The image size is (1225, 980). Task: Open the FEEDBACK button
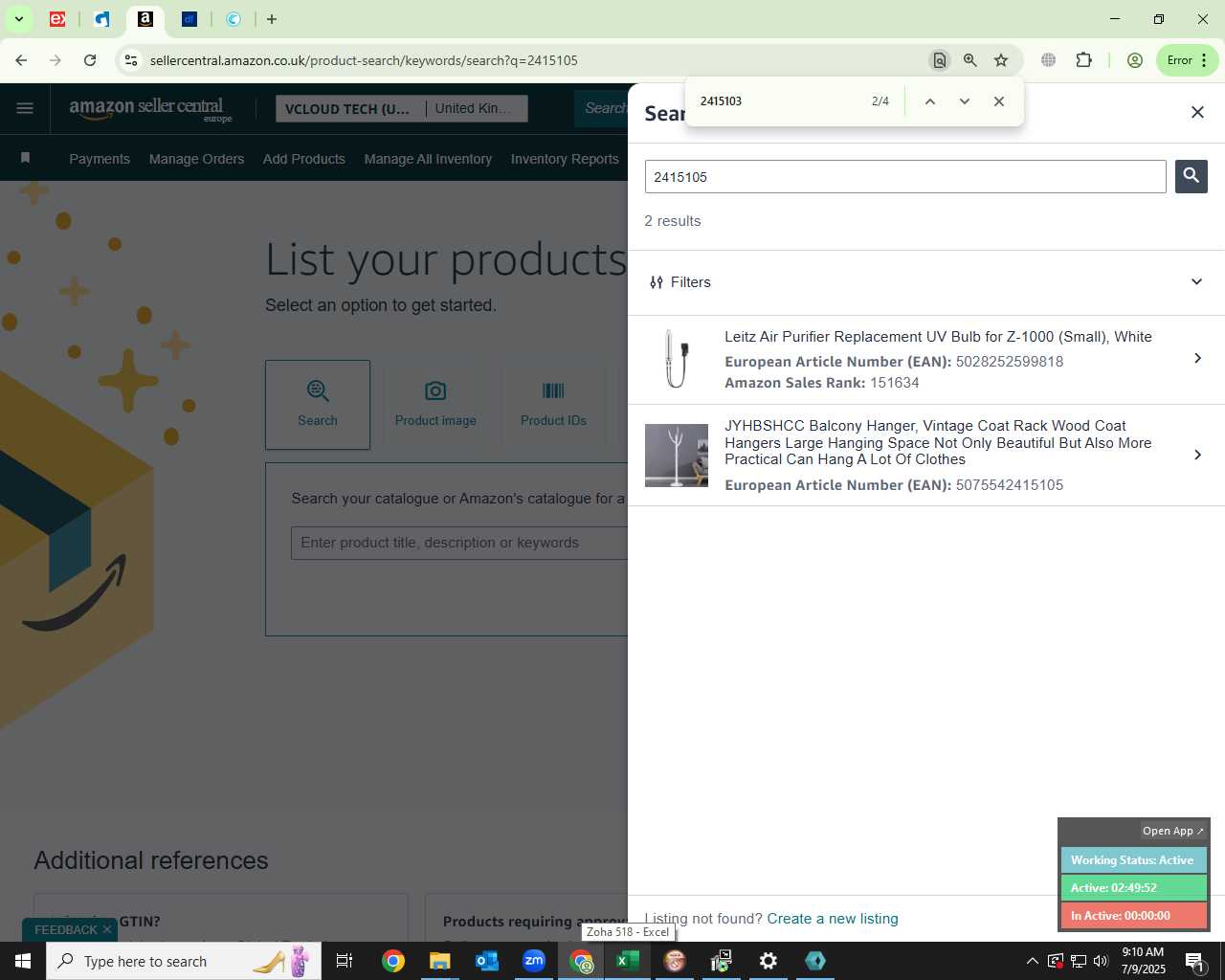(x=65, y=930)
